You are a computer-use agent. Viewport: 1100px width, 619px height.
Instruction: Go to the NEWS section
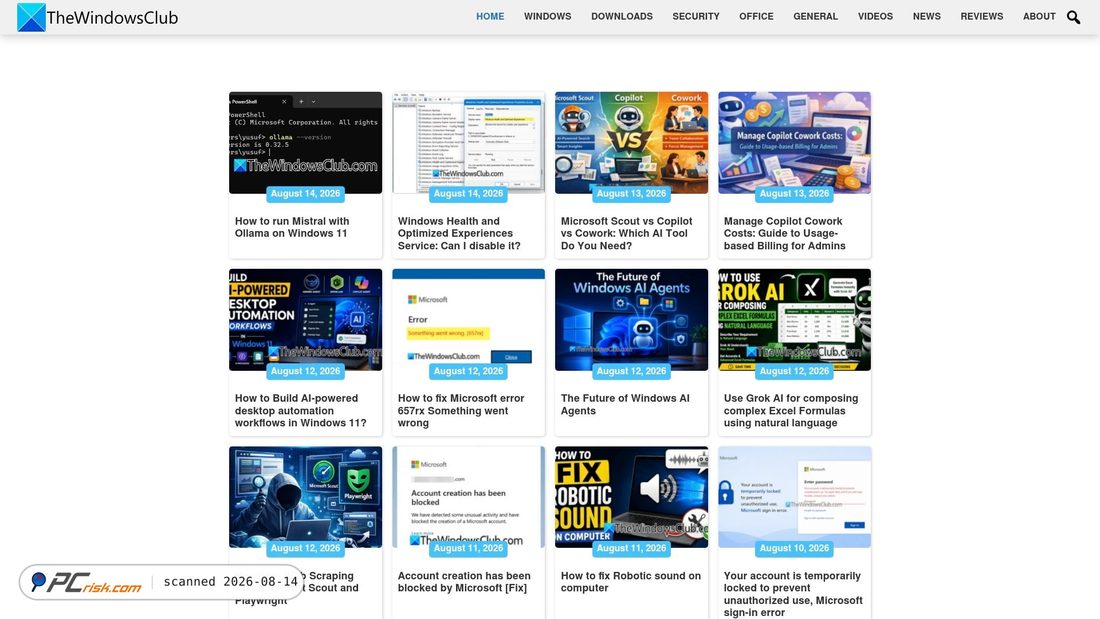[927, 16]
